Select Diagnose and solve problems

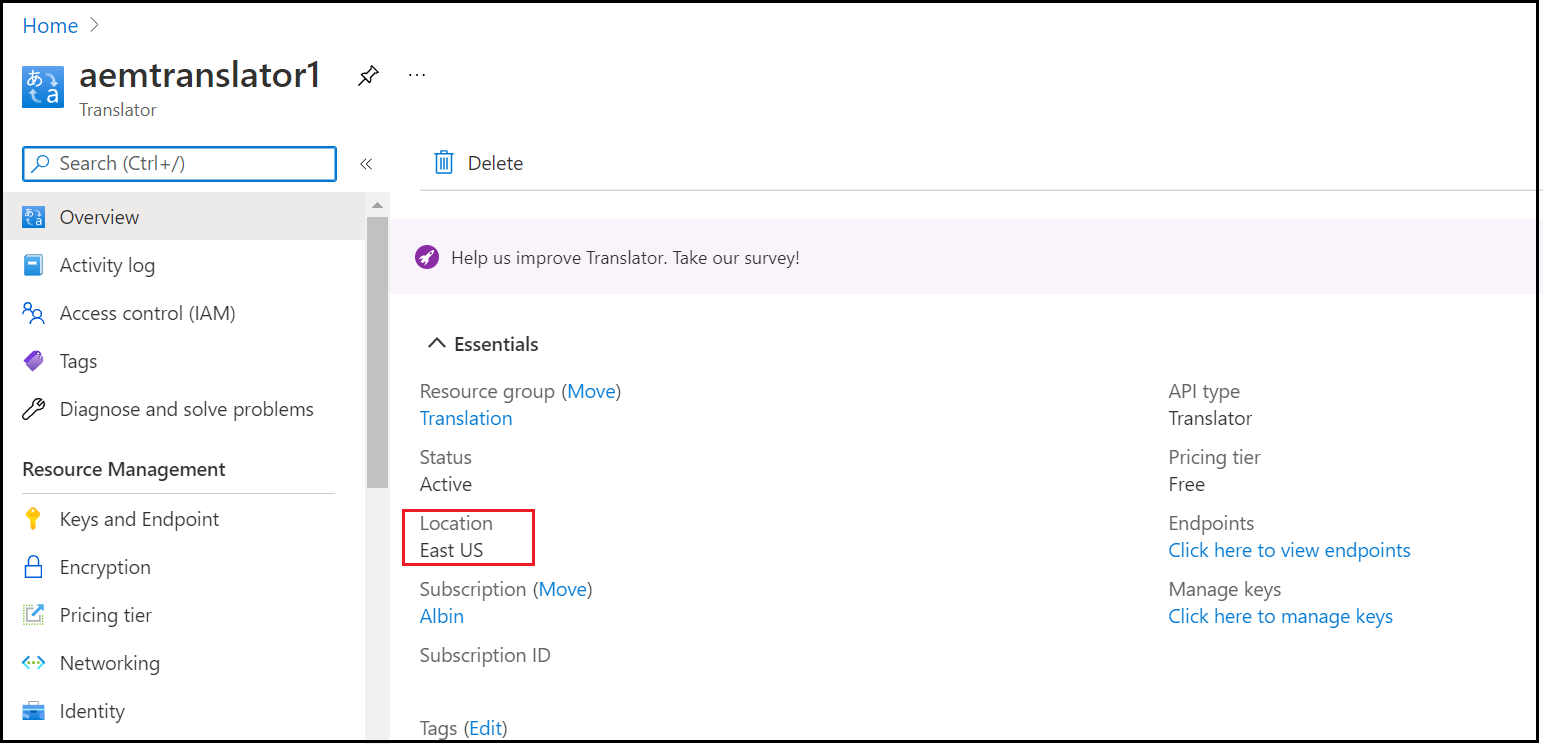pyautogui.click(x=186, y=409)
